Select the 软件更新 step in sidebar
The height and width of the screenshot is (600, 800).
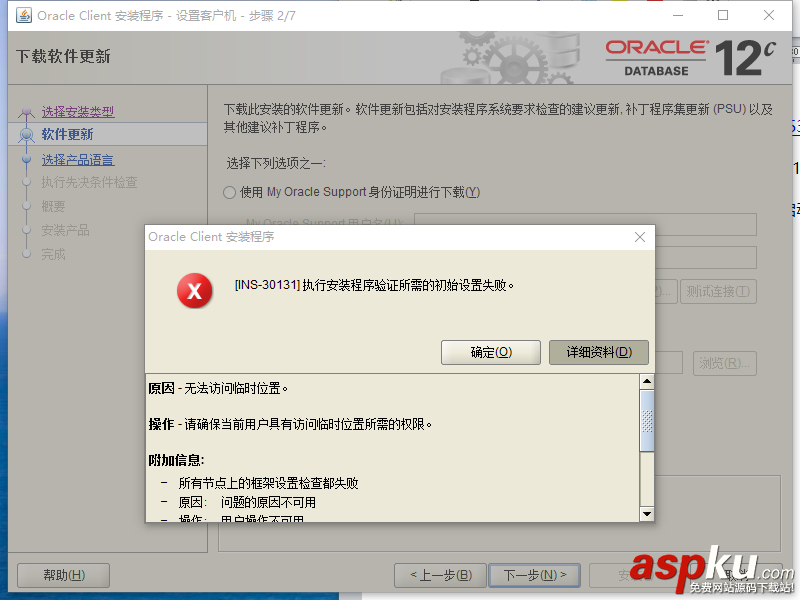67,134
